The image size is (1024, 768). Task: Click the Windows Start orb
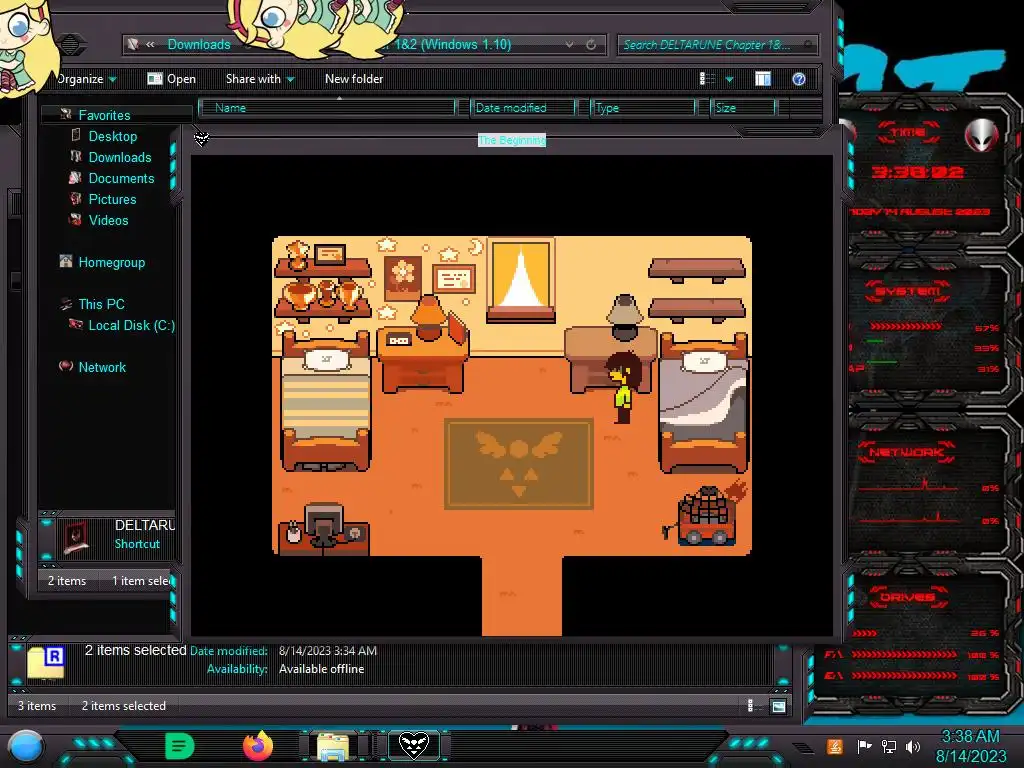[26, 747]
